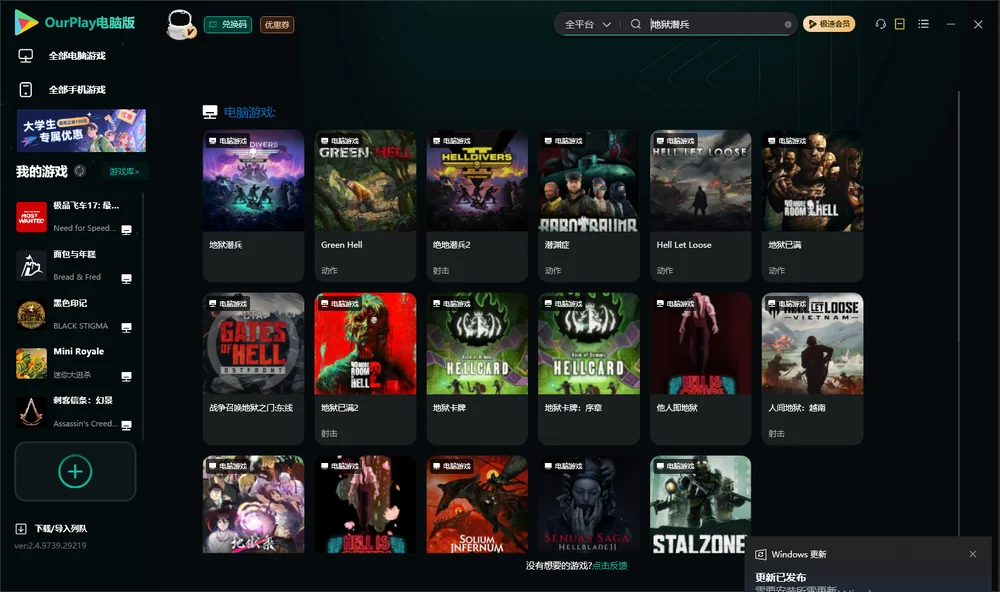Screen dimensions: 1000x592
Task: Open 刺客信条: 幻景 in my games list
Action: (75, 412)
